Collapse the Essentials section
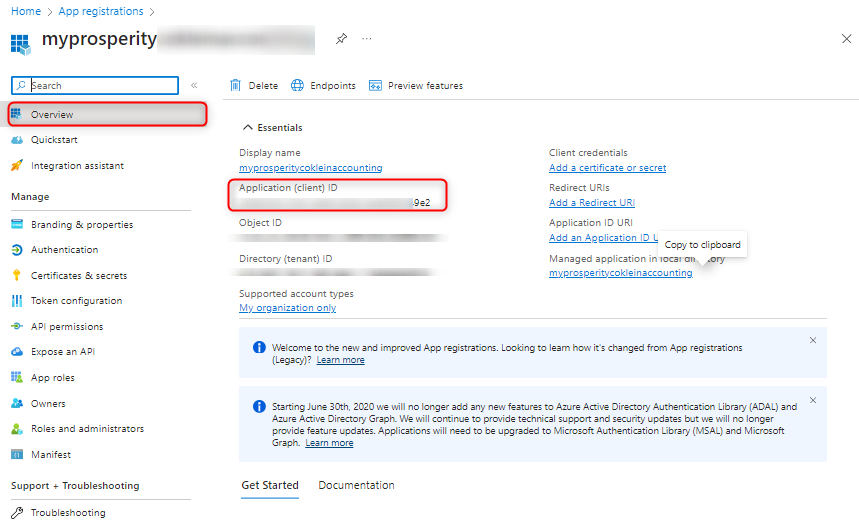Screen dimensions: 859x522 coord(272,128)
